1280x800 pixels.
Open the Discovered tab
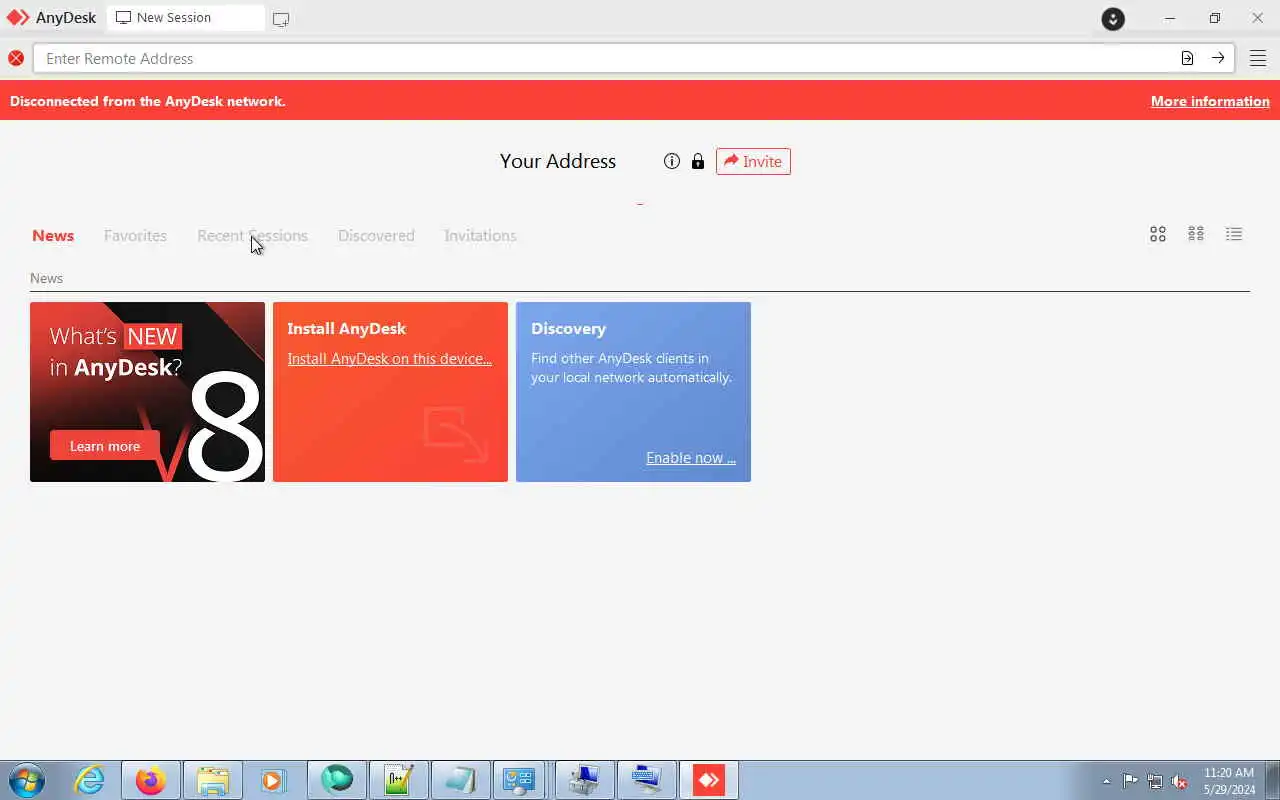pos(376,236)
